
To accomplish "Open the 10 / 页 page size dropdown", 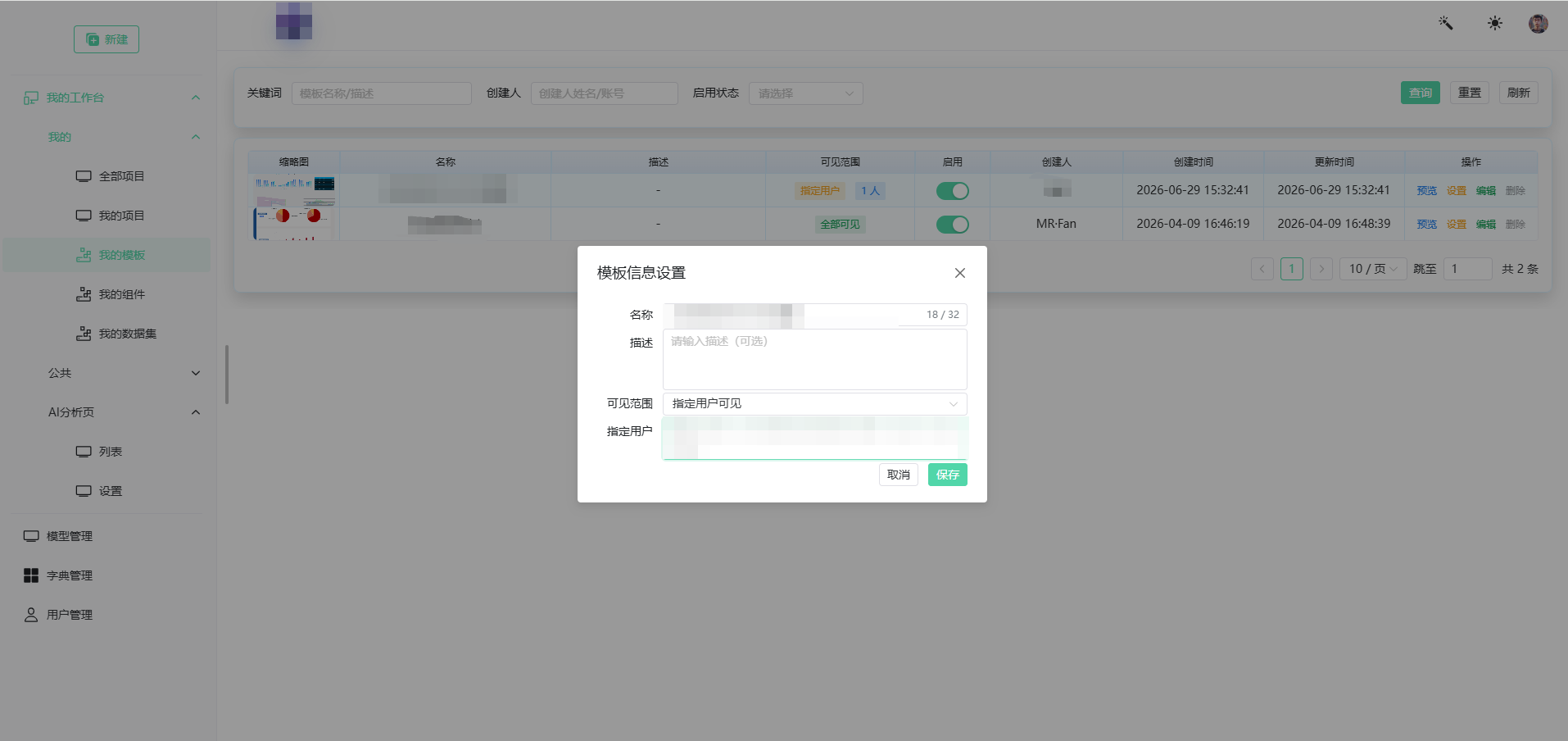I will tap(1373, 269).
